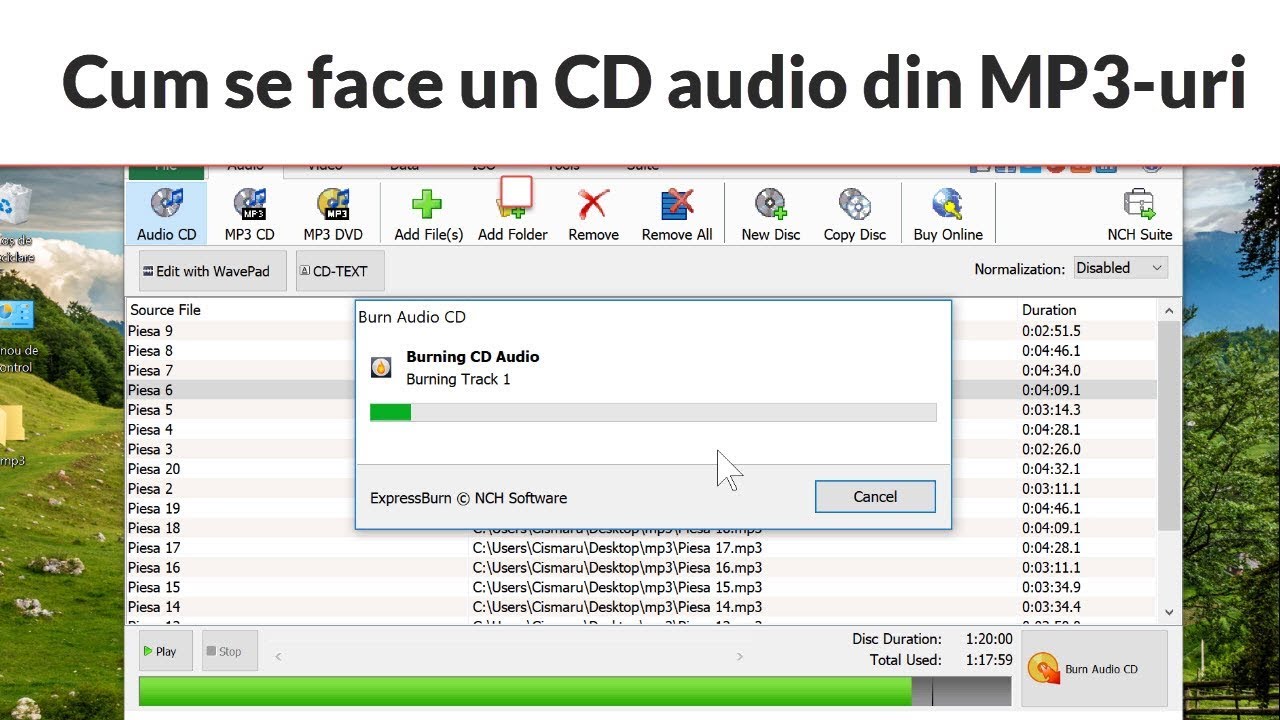The width and height of the screenshot is (1280, 720).
Task: Click the duration 0:03:34.9
Action: point(1051,587)
